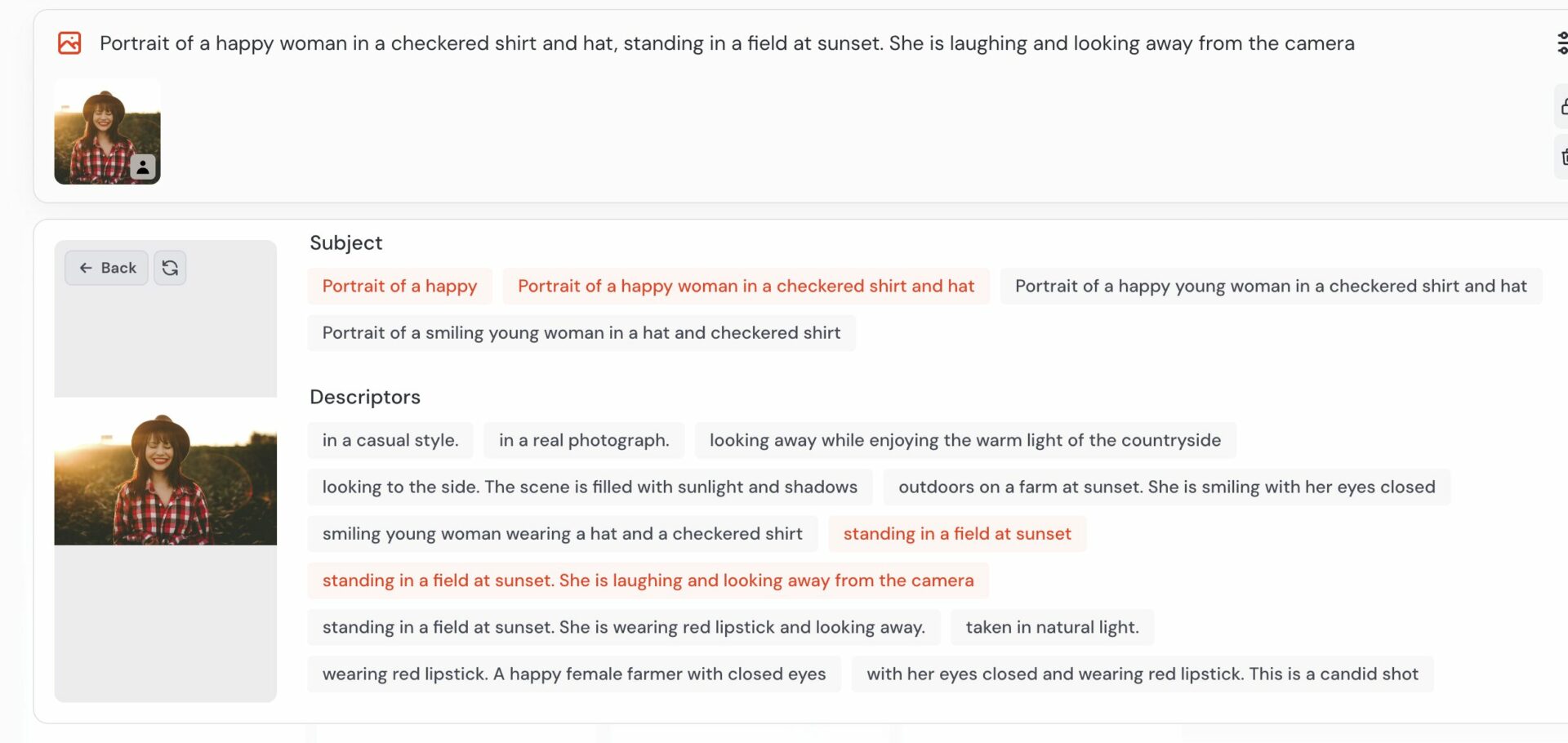Image resolution: width=1568 pixels, height=743 pixels.
Task: Select the "in a real photograph." descriptor
Action: [x=583, y=441]
